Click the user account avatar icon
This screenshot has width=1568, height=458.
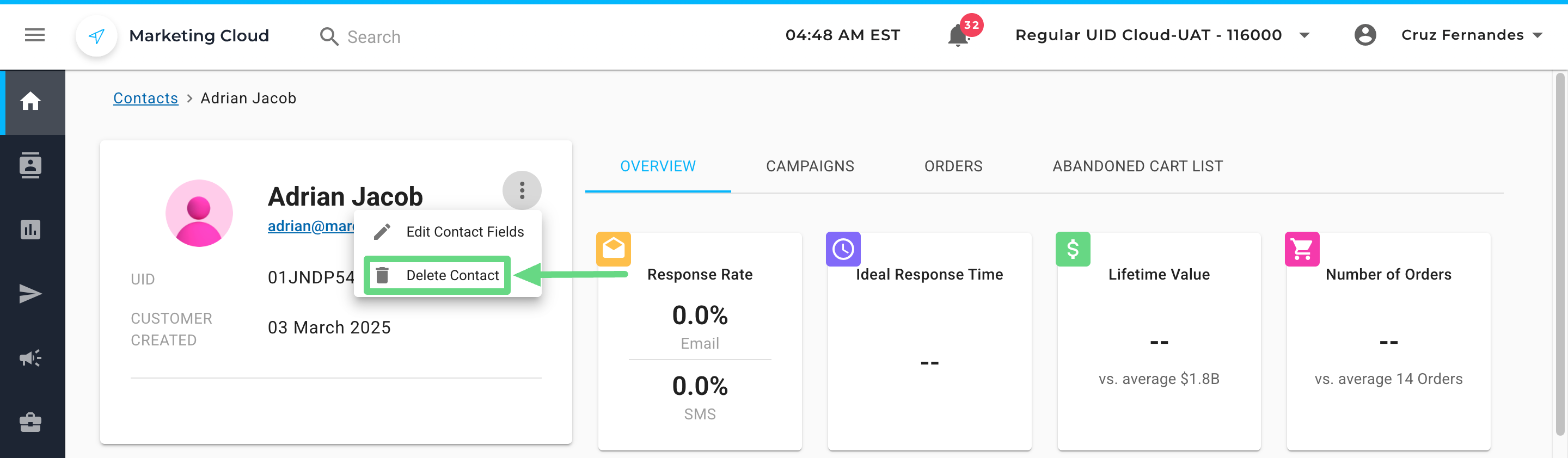pyautogui.click(x=1365, y=35)
